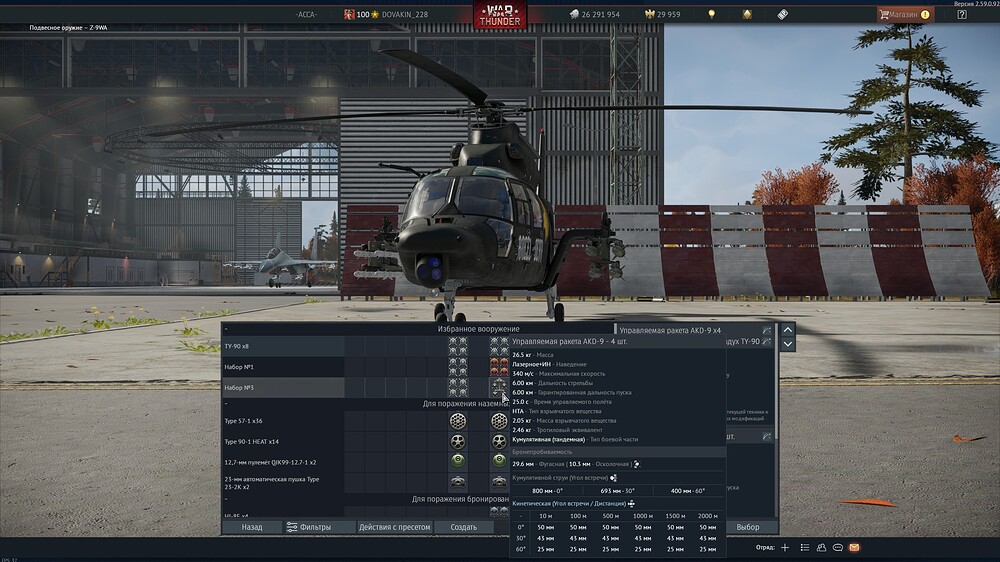1000x562 pixels.
Task: Click the -ACCA- clan tag
Action: point(306,14)
